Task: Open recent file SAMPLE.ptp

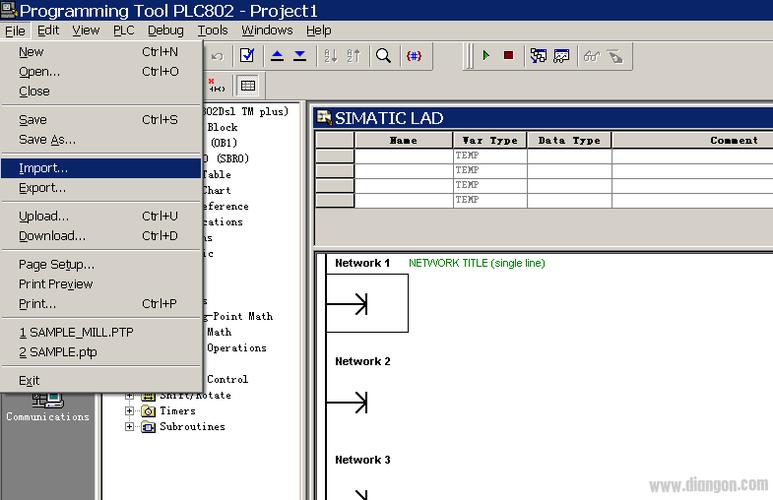Action: click(x=101, y=353)
